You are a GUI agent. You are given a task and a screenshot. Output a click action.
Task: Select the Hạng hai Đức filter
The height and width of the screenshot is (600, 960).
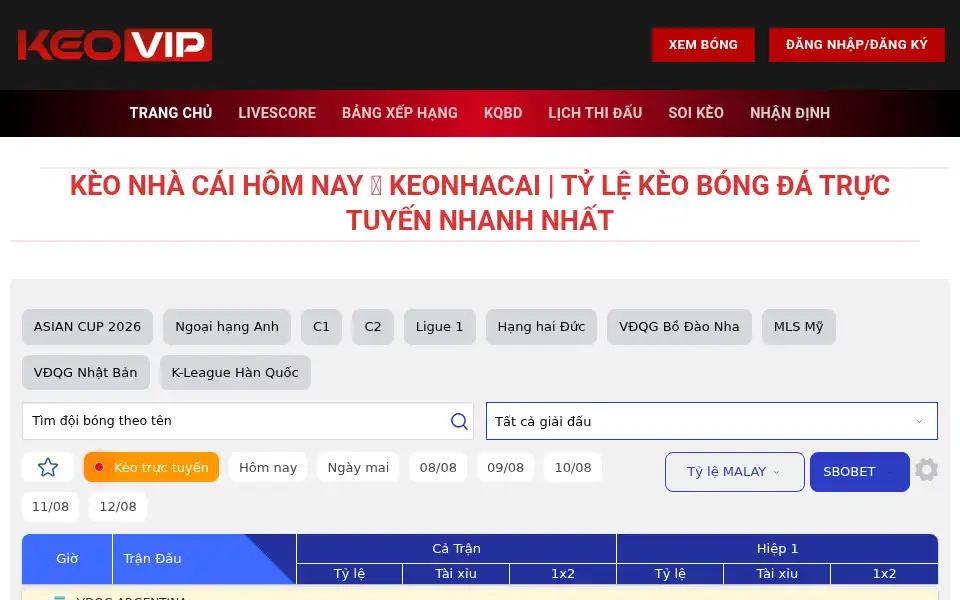pos(541,327)
